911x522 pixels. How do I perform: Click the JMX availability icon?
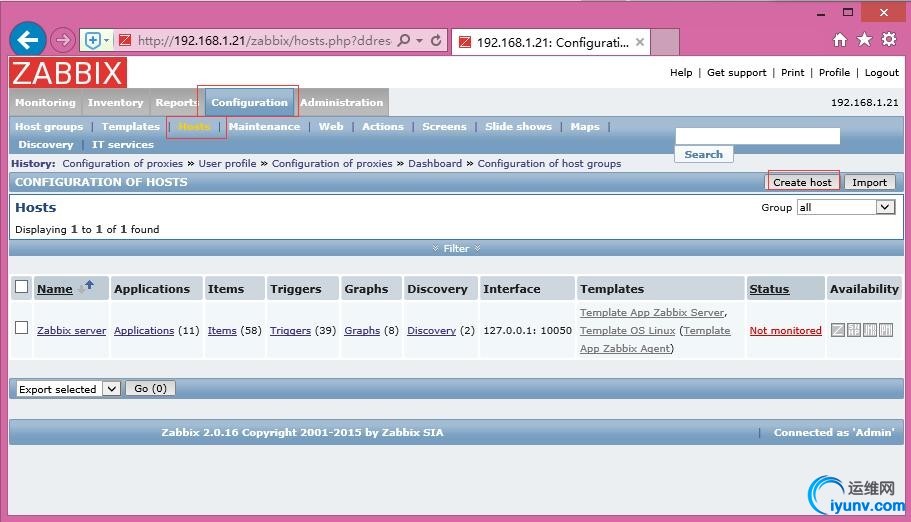pyautogui.click(x=870, y=330)
